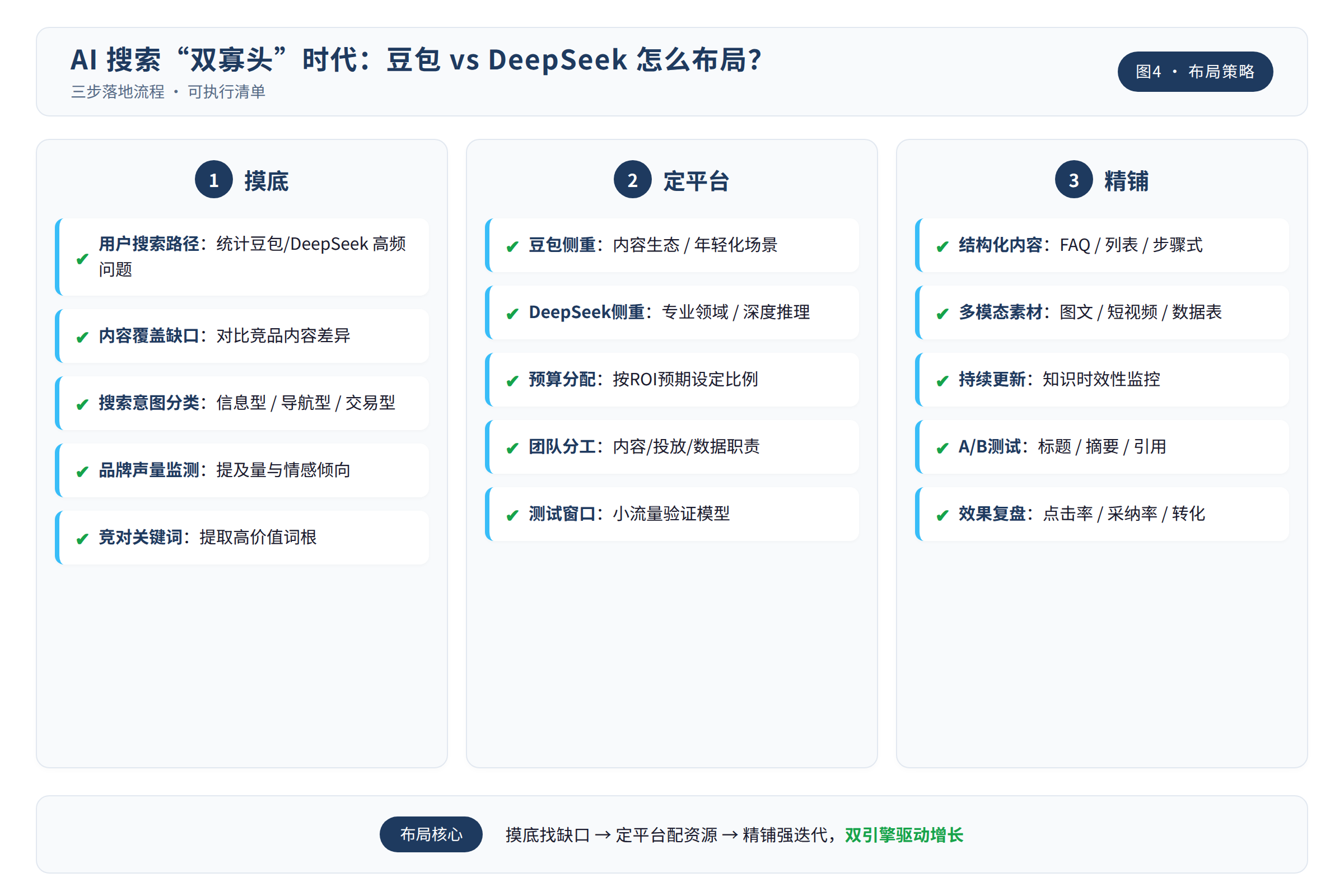The image size is (1344, 896).
Task: Click the text FAQ / 列表 / 步骤式
Action: click(1131, 245)
